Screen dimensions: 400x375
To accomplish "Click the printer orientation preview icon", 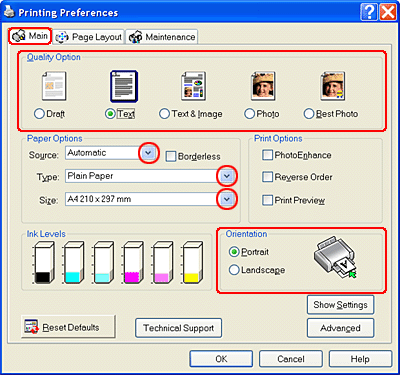I will tap(335, 257).
